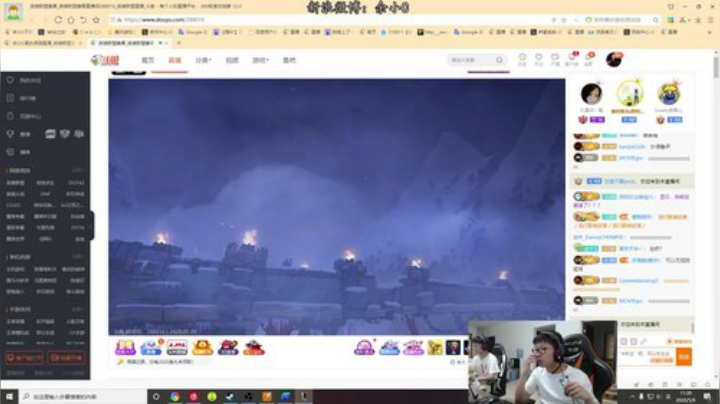Viewport: 720px width, 404px height.
Task: Open the Chrome icon in the taskbar
Action: pos(175,397)
